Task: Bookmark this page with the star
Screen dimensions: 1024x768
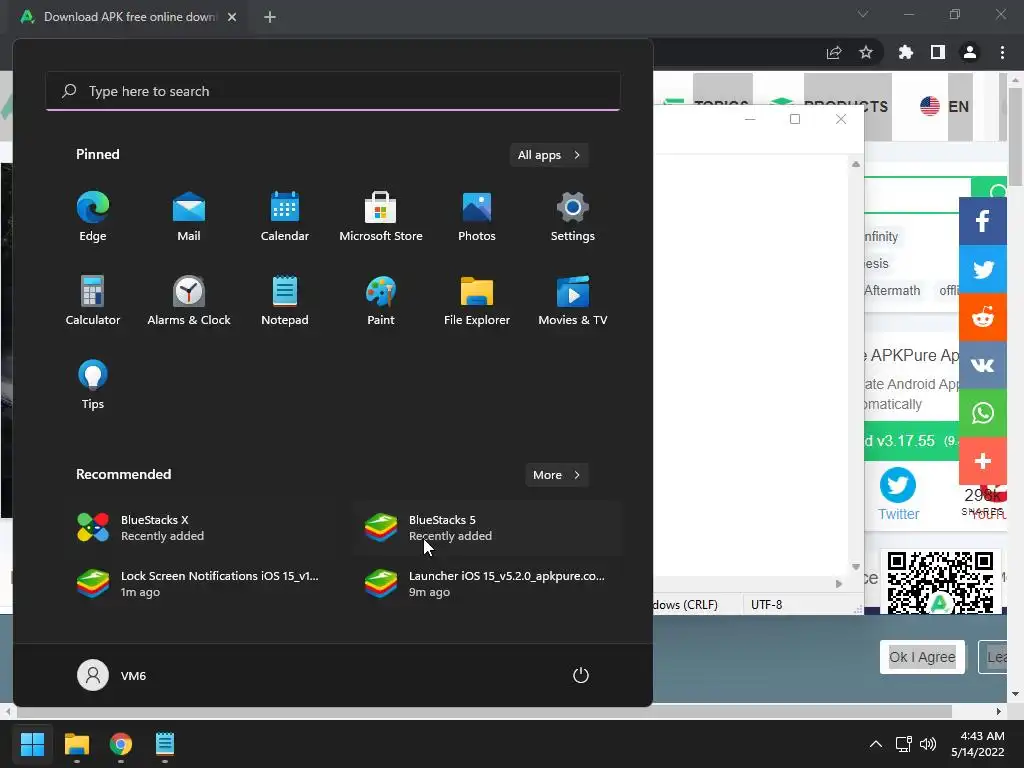Action: (866, 52)
